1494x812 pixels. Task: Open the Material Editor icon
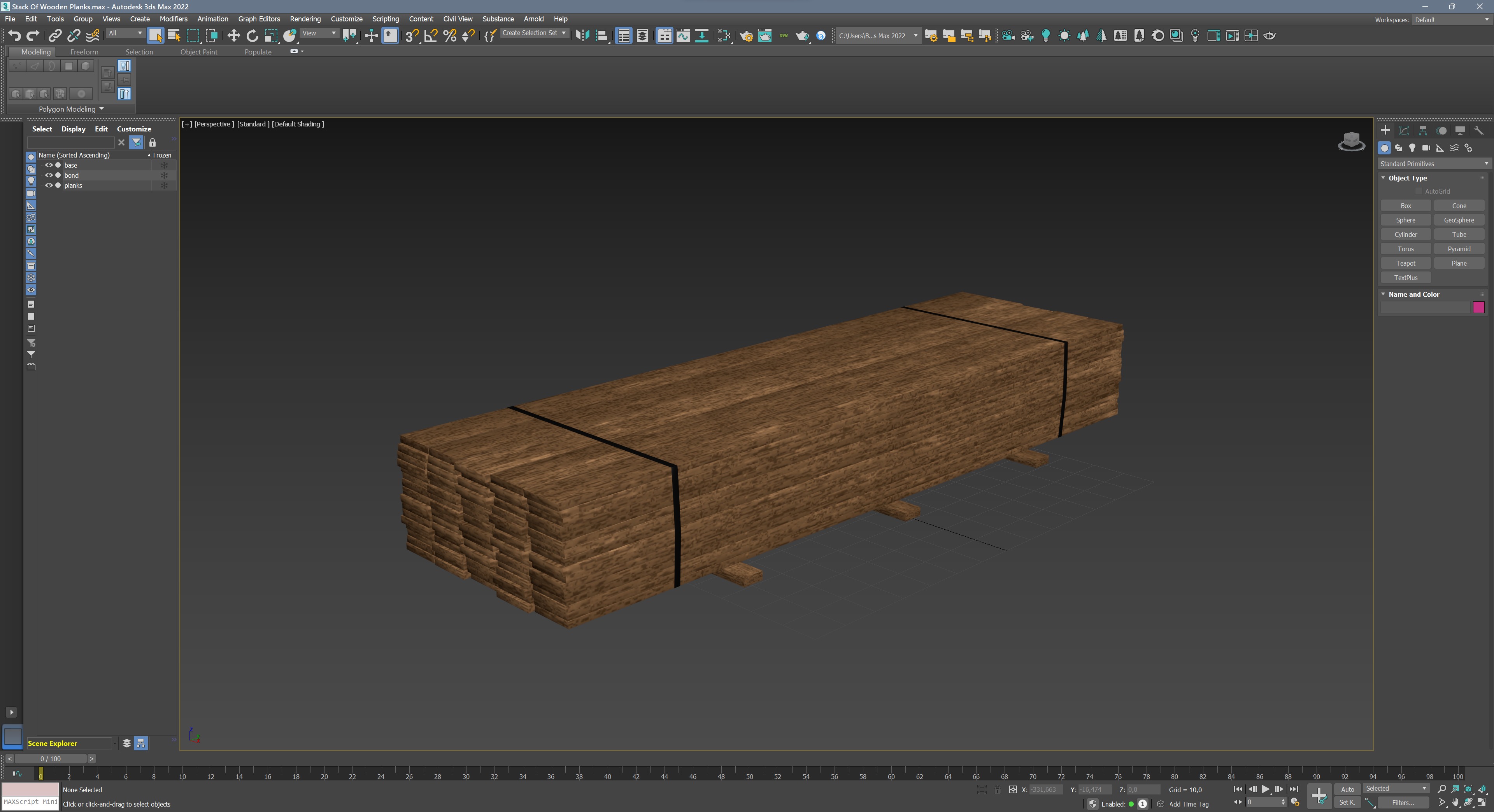(724, 36)
